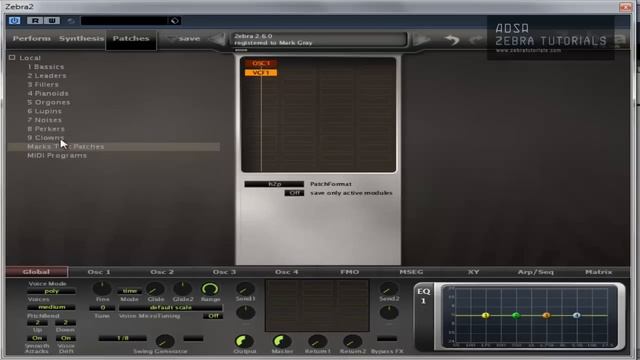
Task: Click the Output volume knob
Action: [x=244, y=341]
